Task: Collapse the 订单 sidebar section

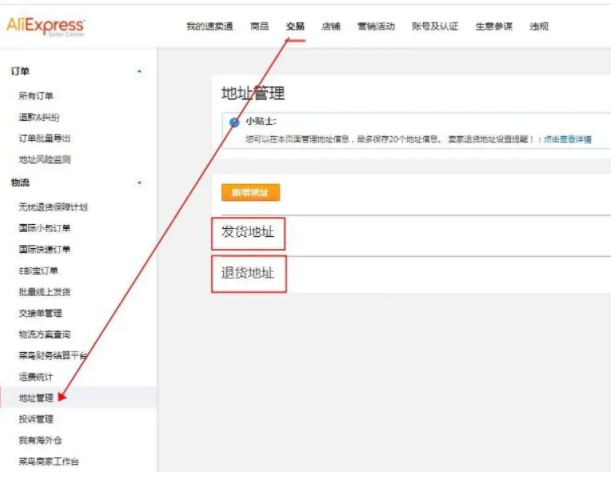Action: 139,71
